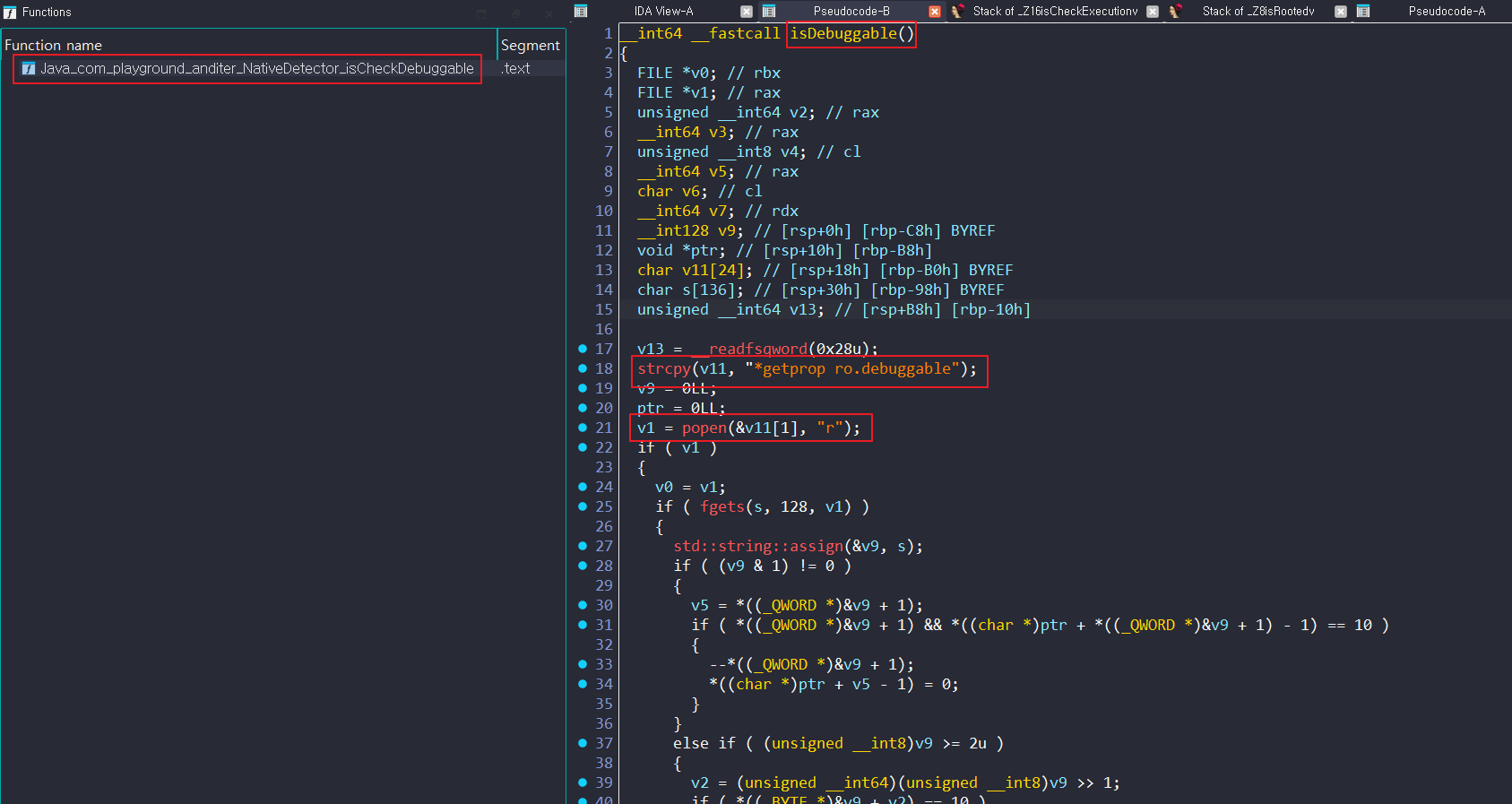Click 'FILE *v1;' on line 4
1512x804 pixels.
(678, 92)
